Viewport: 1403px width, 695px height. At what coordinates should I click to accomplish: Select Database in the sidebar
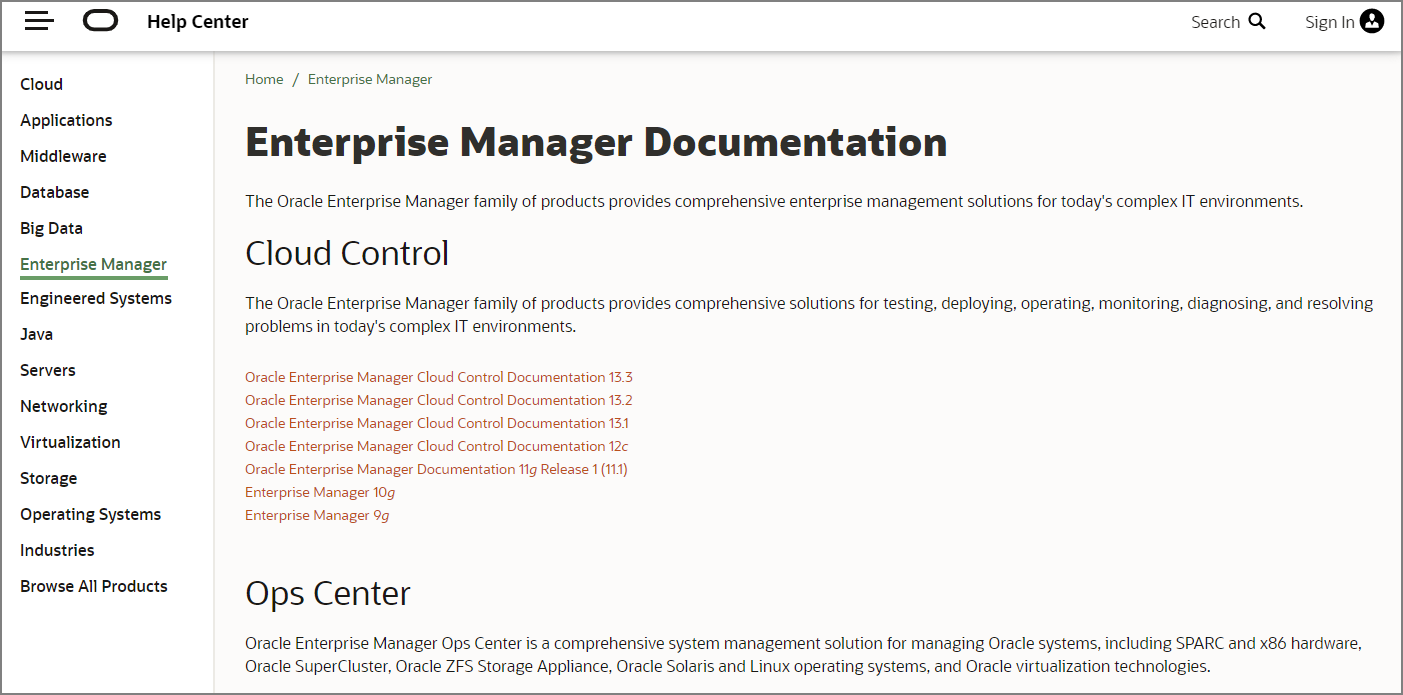click(54, 192)
